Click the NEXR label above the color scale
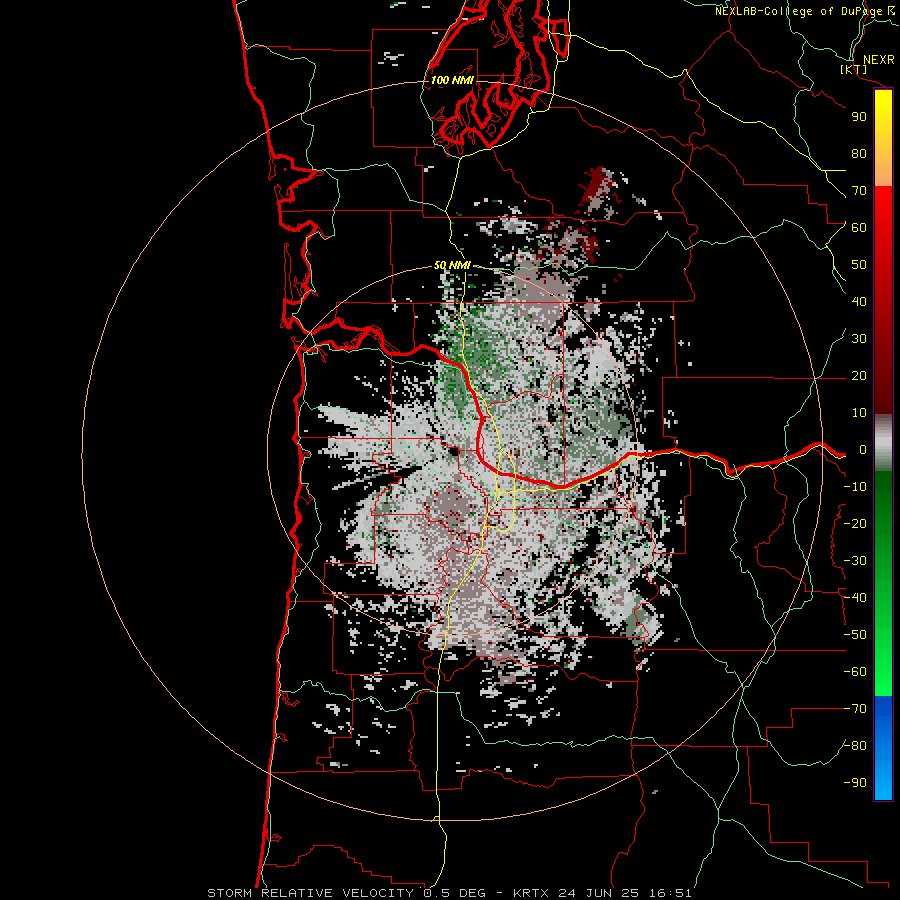The width and height of the screenshot is (900, 900). (x=879, y=60)
